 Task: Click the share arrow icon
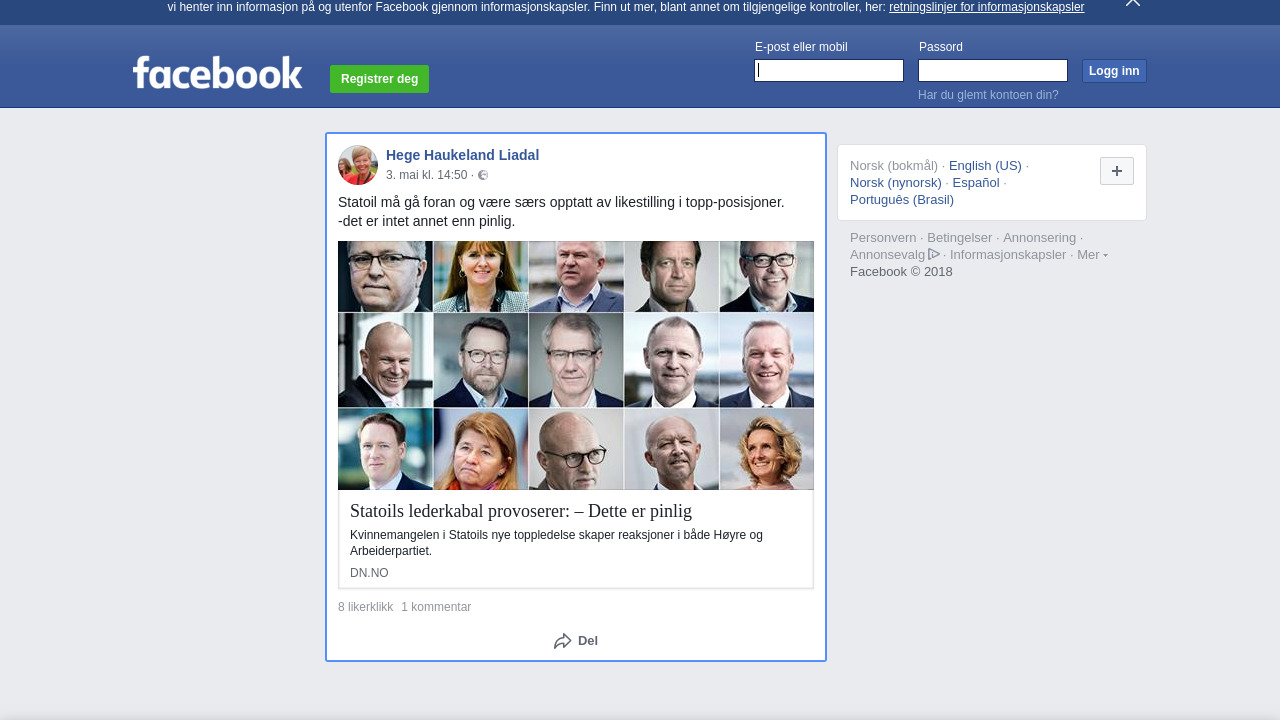563,641
